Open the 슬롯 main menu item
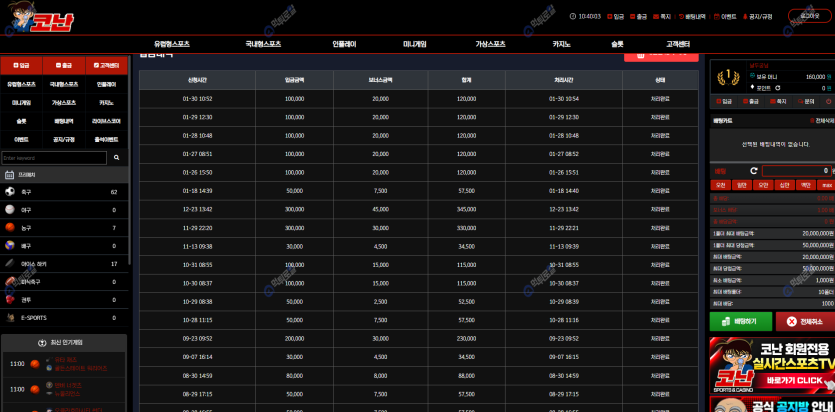835x412 pixels. (x=617, y=44)
